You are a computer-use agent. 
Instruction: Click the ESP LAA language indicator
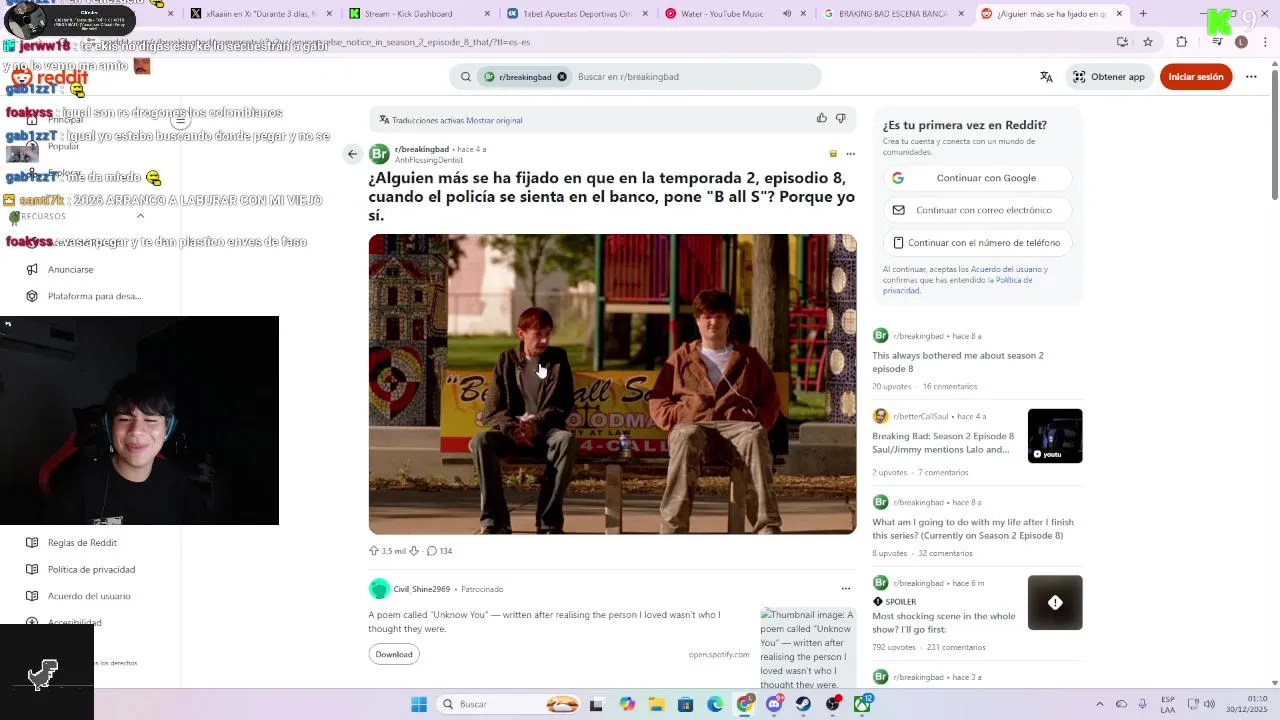1168,704
